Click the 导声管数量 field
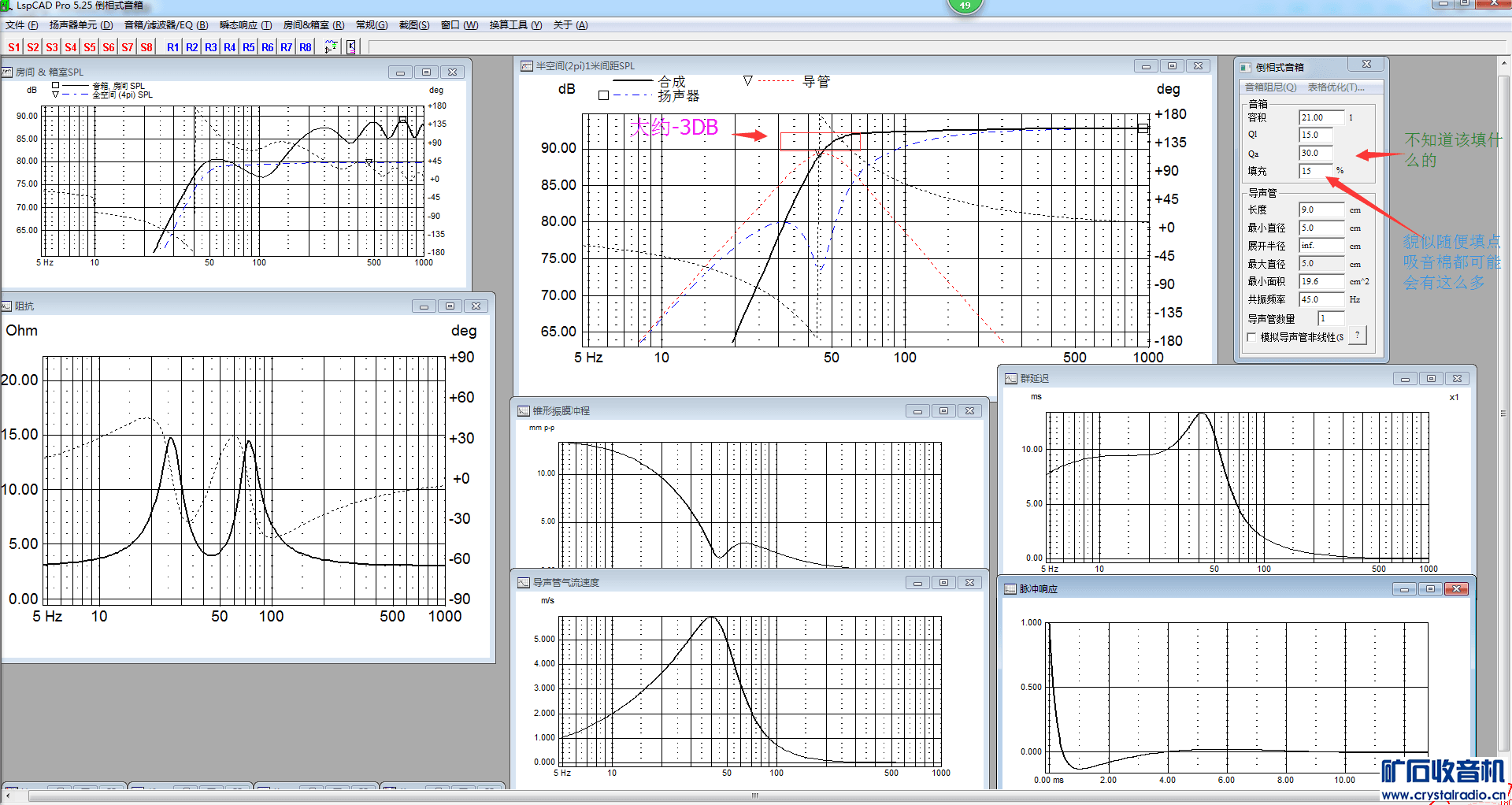 click(1331, 318)
